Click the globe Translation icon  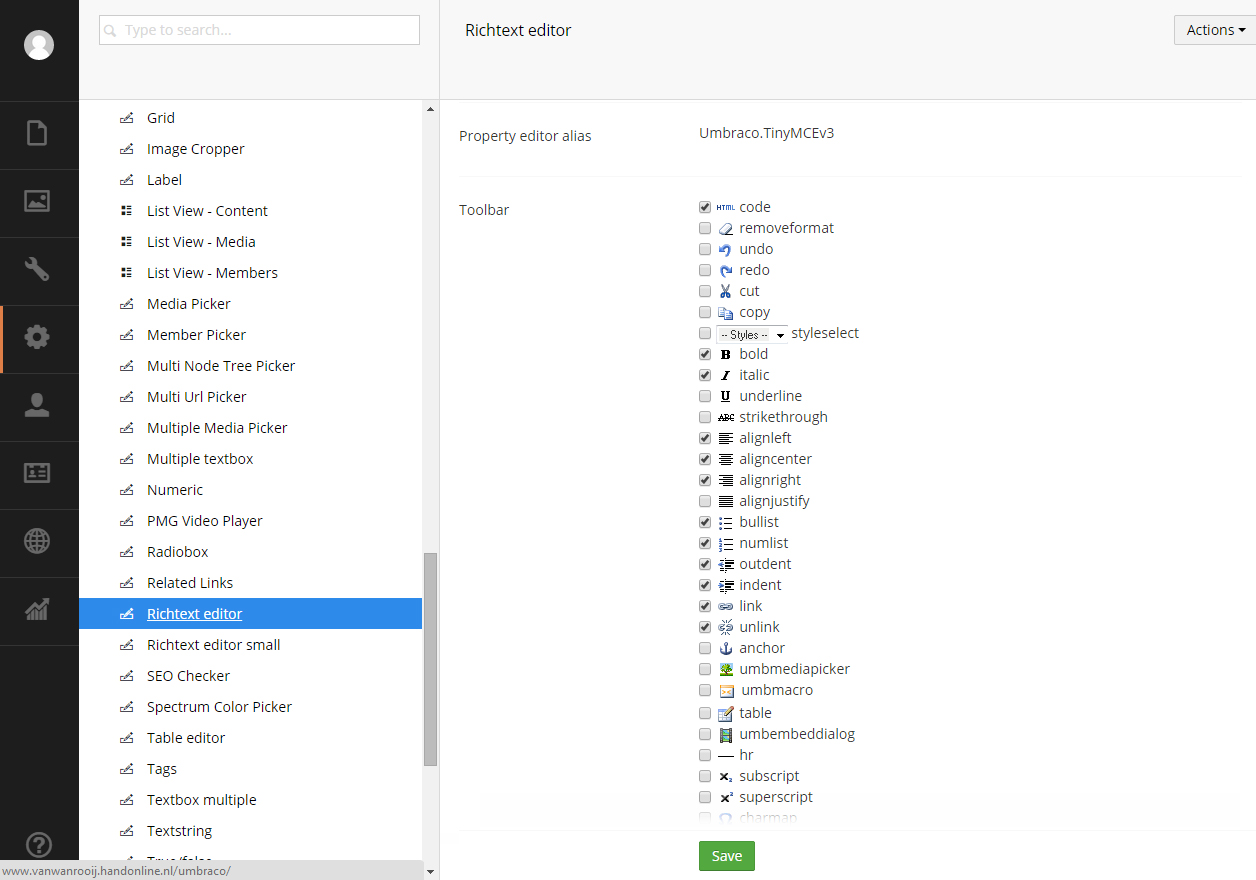pyautogui.click(x=37, y=541)
